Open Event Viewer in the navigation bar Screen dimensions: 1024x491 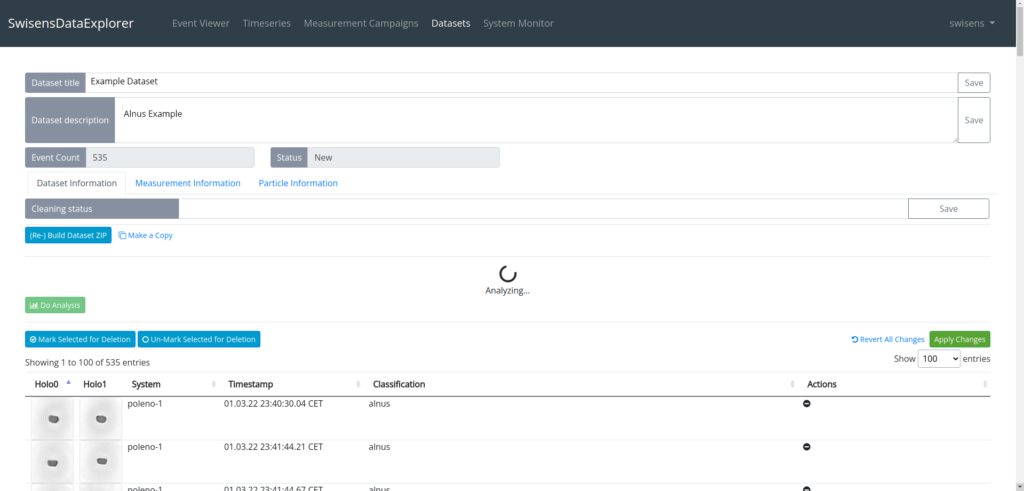pos(201,23)
